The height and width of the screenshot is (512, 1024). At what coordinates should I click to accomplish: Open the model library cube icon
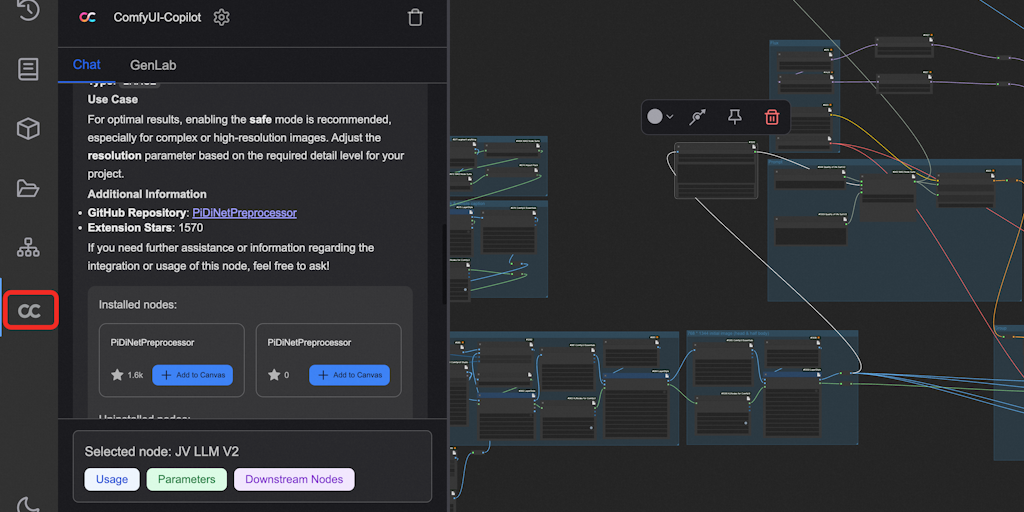click(x=28, y=128)
